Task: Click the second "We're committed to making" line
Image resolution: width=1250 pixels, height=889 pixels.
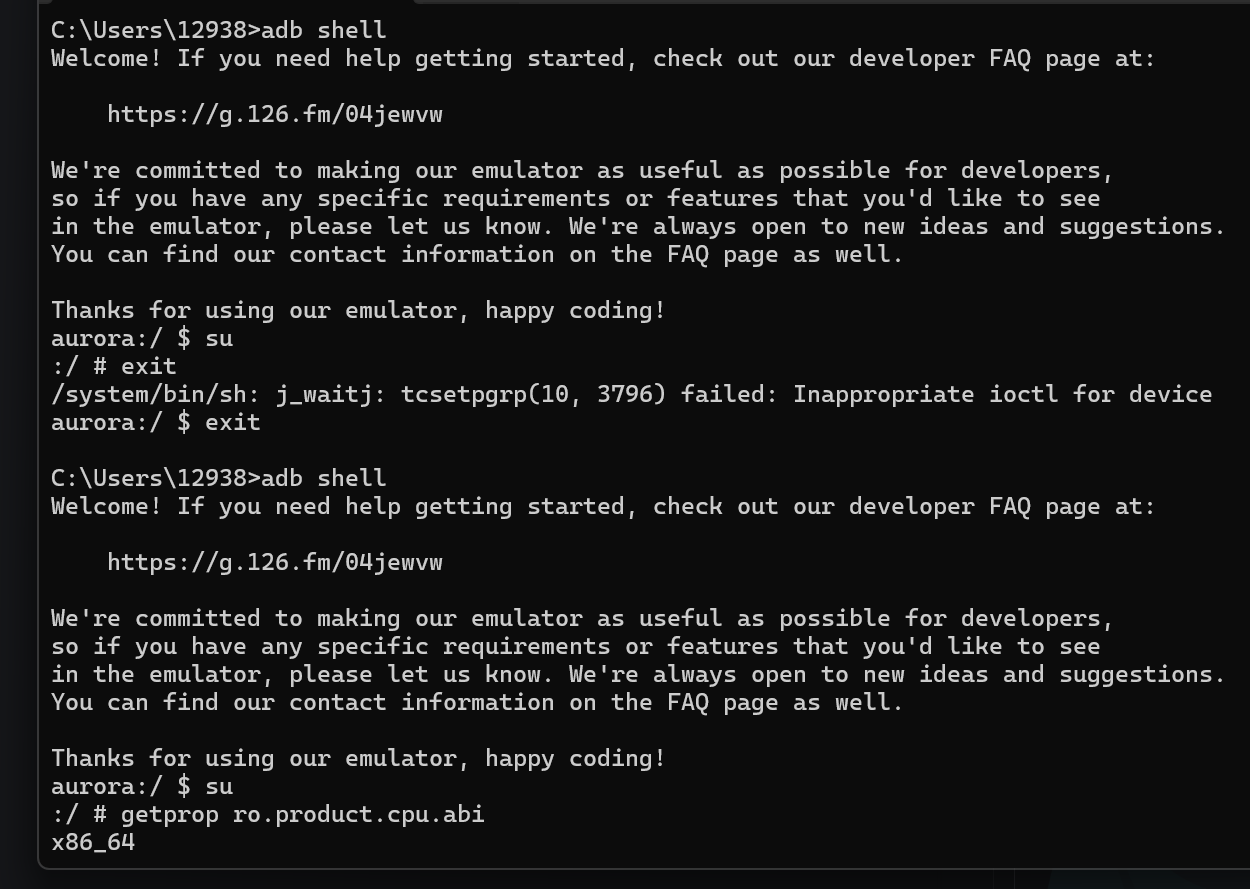Action: click(582, 619)
